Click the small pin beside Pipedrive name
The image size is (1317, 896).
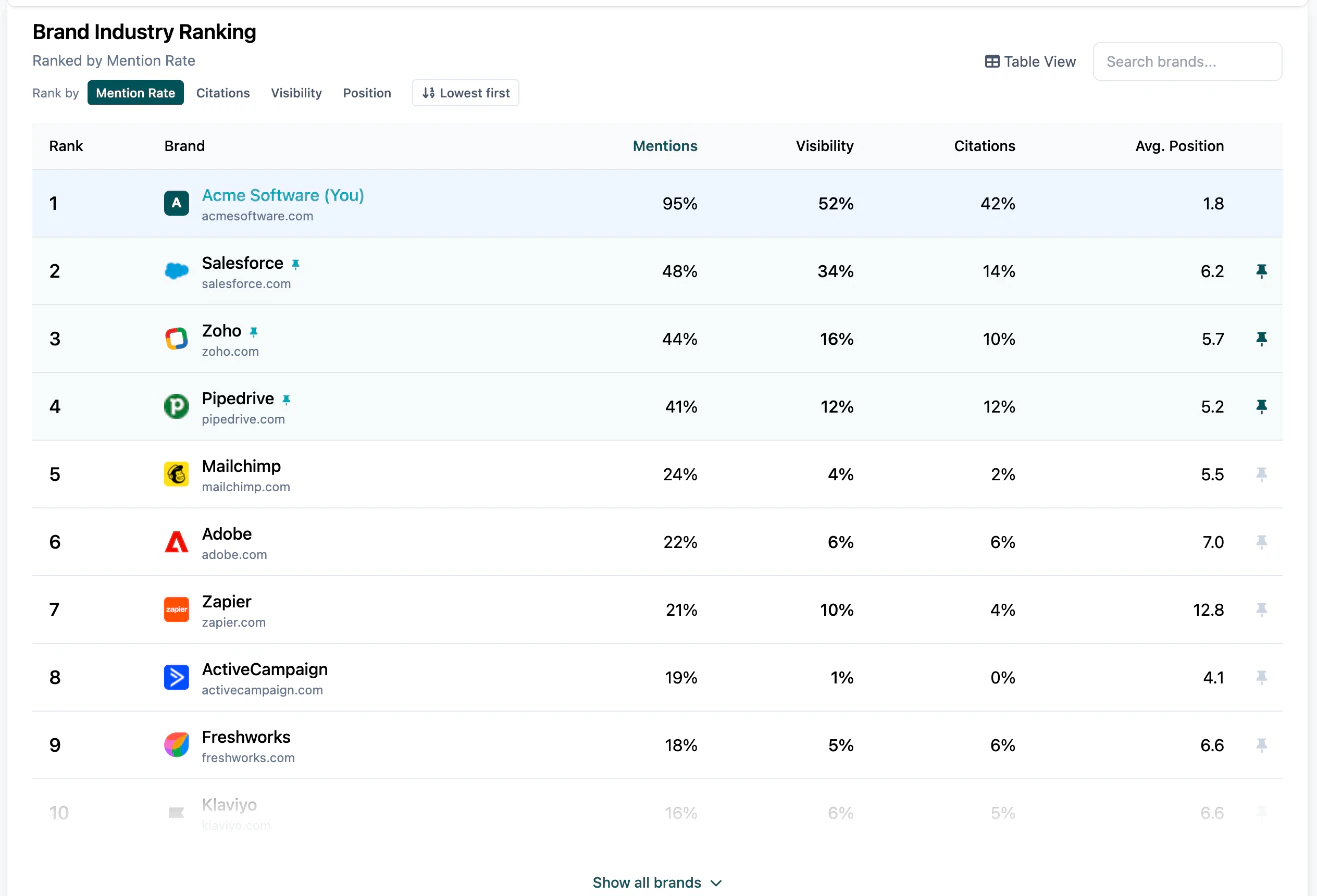point(287,400)
